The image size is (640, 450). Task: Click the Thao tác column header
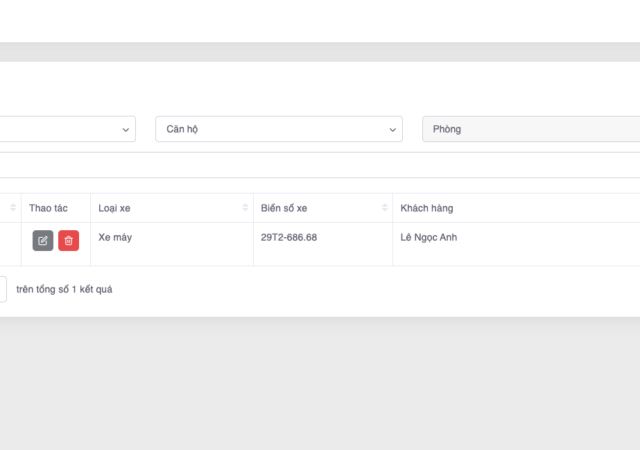pos(48,208)
